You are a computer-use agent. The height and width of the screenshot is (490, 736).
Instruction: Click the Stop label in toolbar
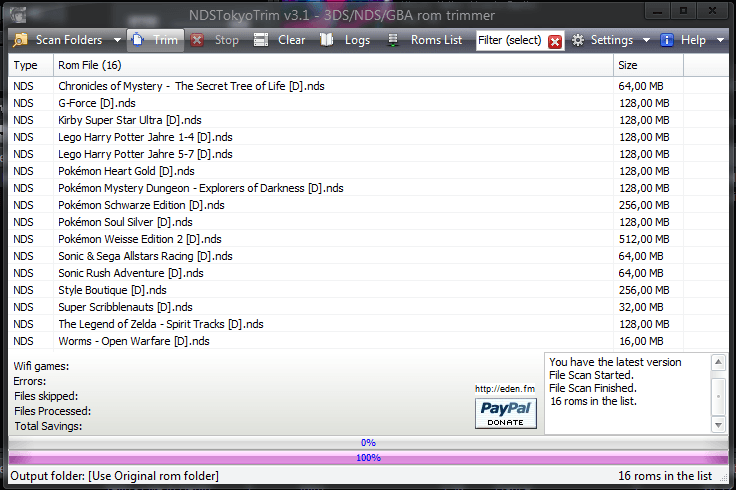click(x=227, y=40)
